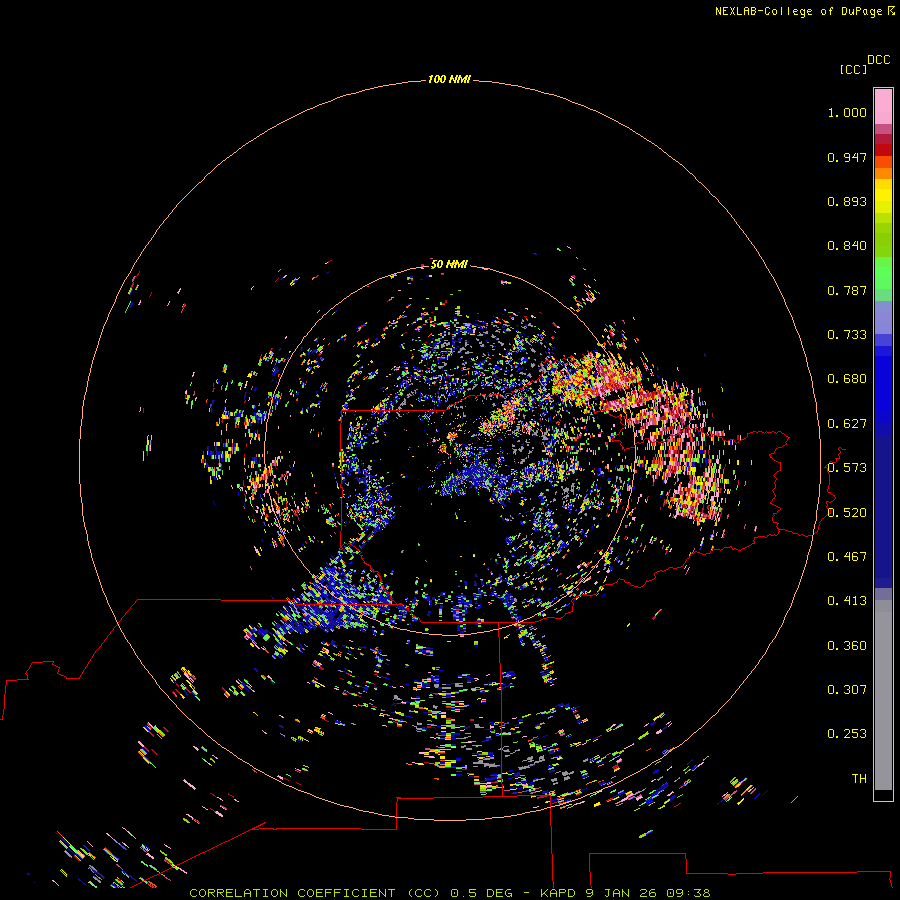
Task: Click the 0.307 scale label
Action: tap(847, 690)
